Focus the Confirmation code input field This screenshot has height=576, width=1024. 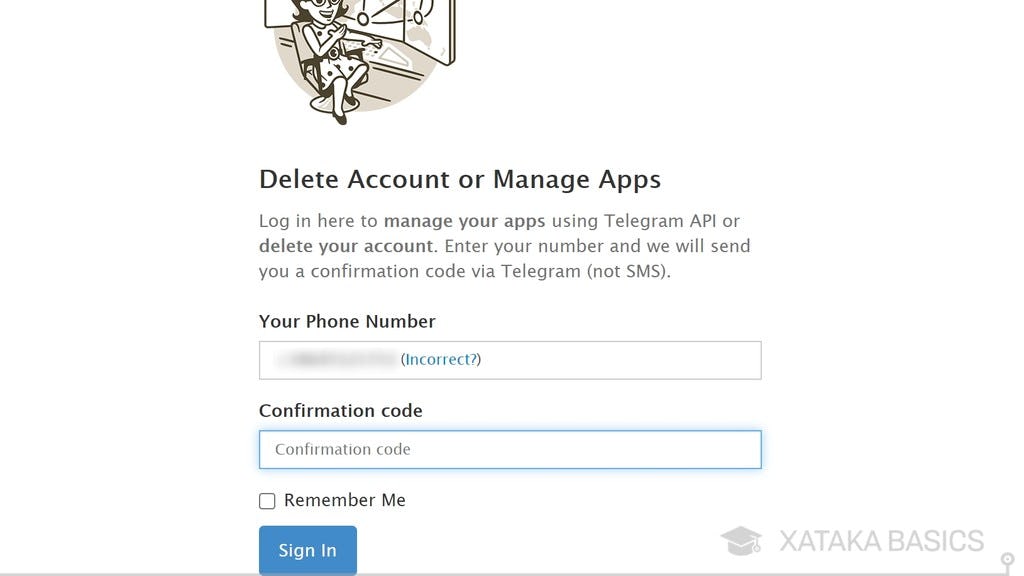point(510,449)
